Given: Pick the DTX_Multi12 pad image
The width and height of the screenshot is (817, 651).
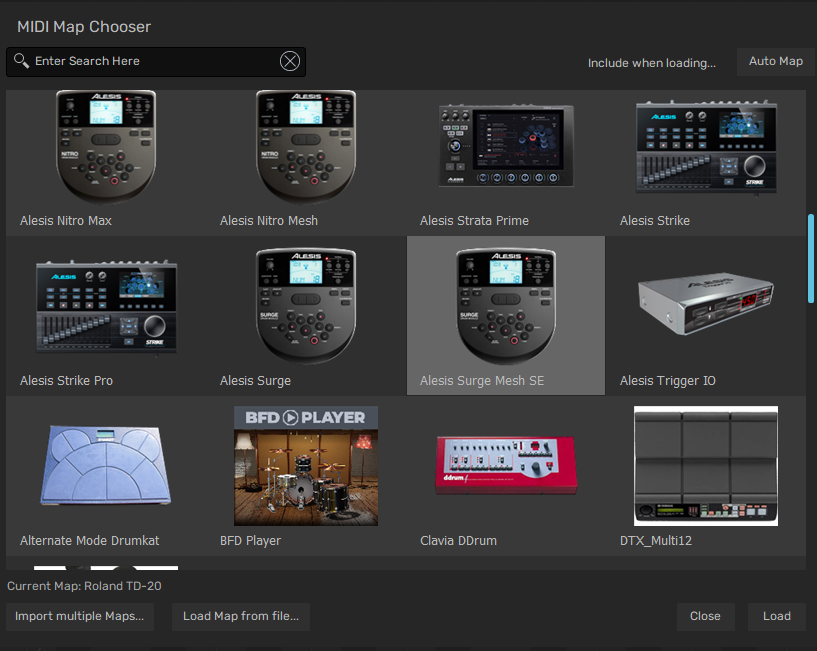Looking at the screenshot, I should [x=706, y=466].
